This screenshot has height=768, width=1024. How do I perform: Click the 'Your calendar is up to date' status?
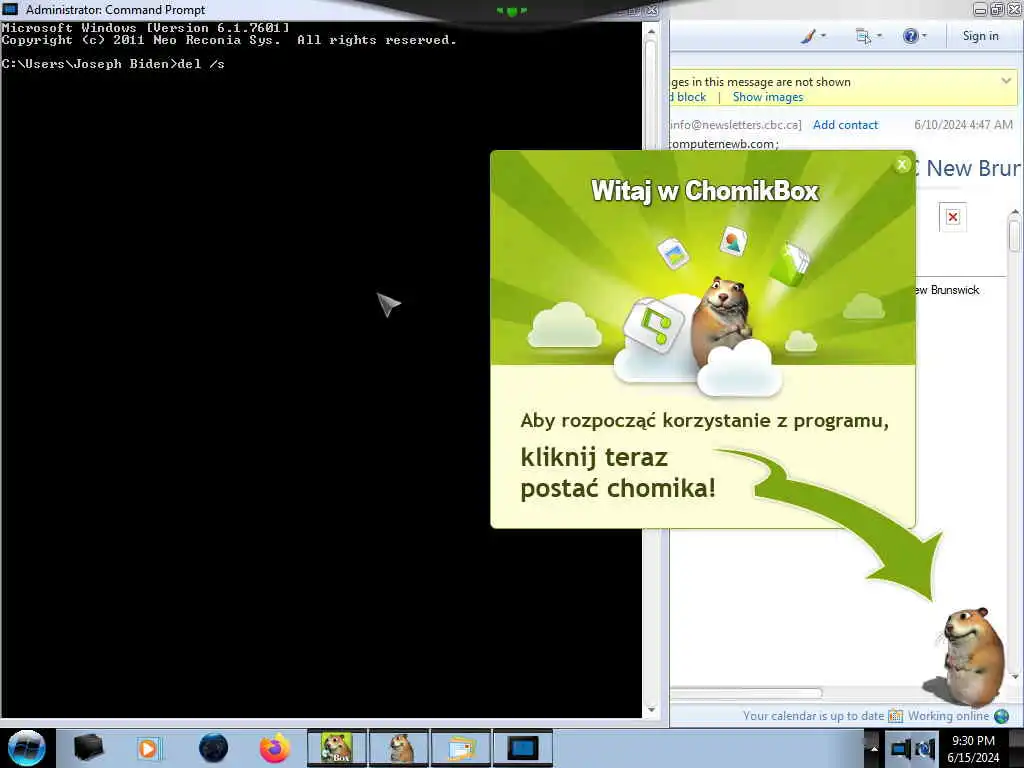(813, 716)
